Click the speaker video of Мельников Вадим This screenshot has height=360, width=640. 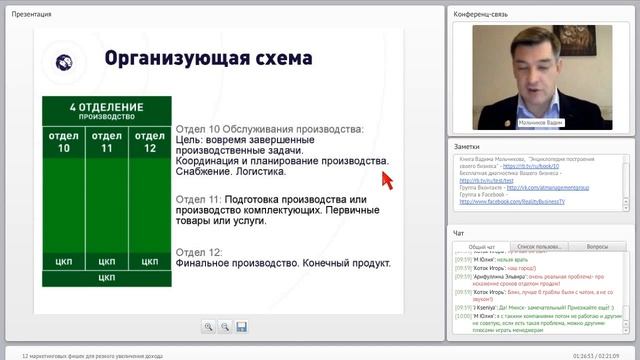(542, 78)
